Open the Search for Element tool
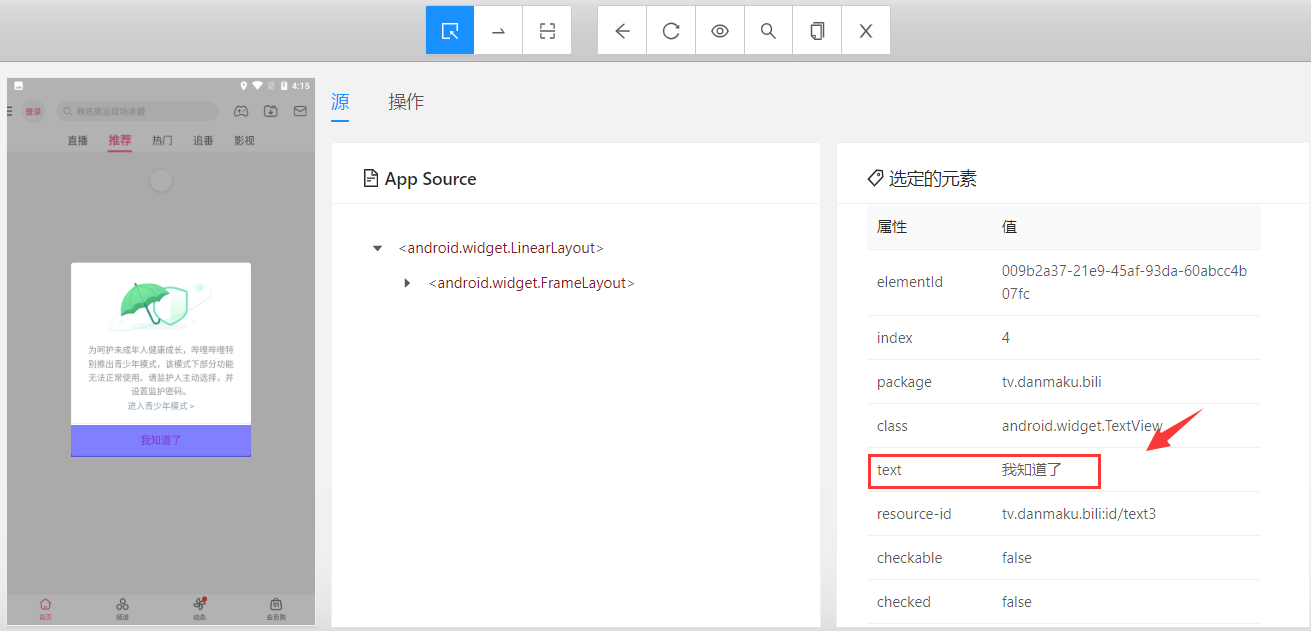 pyautogui.click(x=768, y=31)
